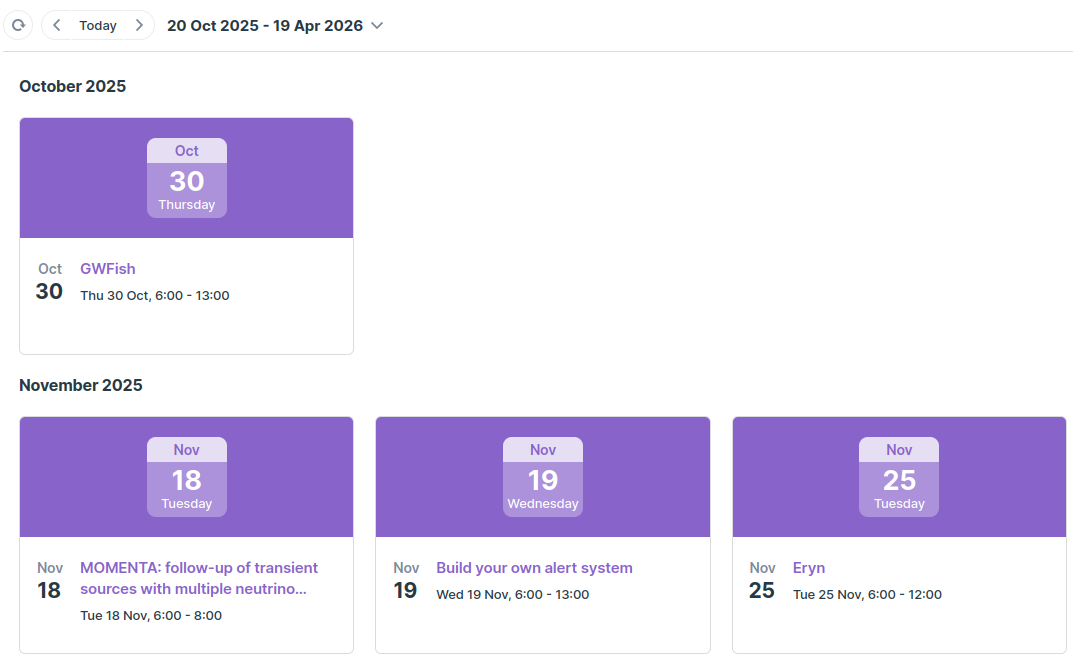Open the Build your own alert system event
This screenshot has width=1073, height=662.
(x=534, y=567)
